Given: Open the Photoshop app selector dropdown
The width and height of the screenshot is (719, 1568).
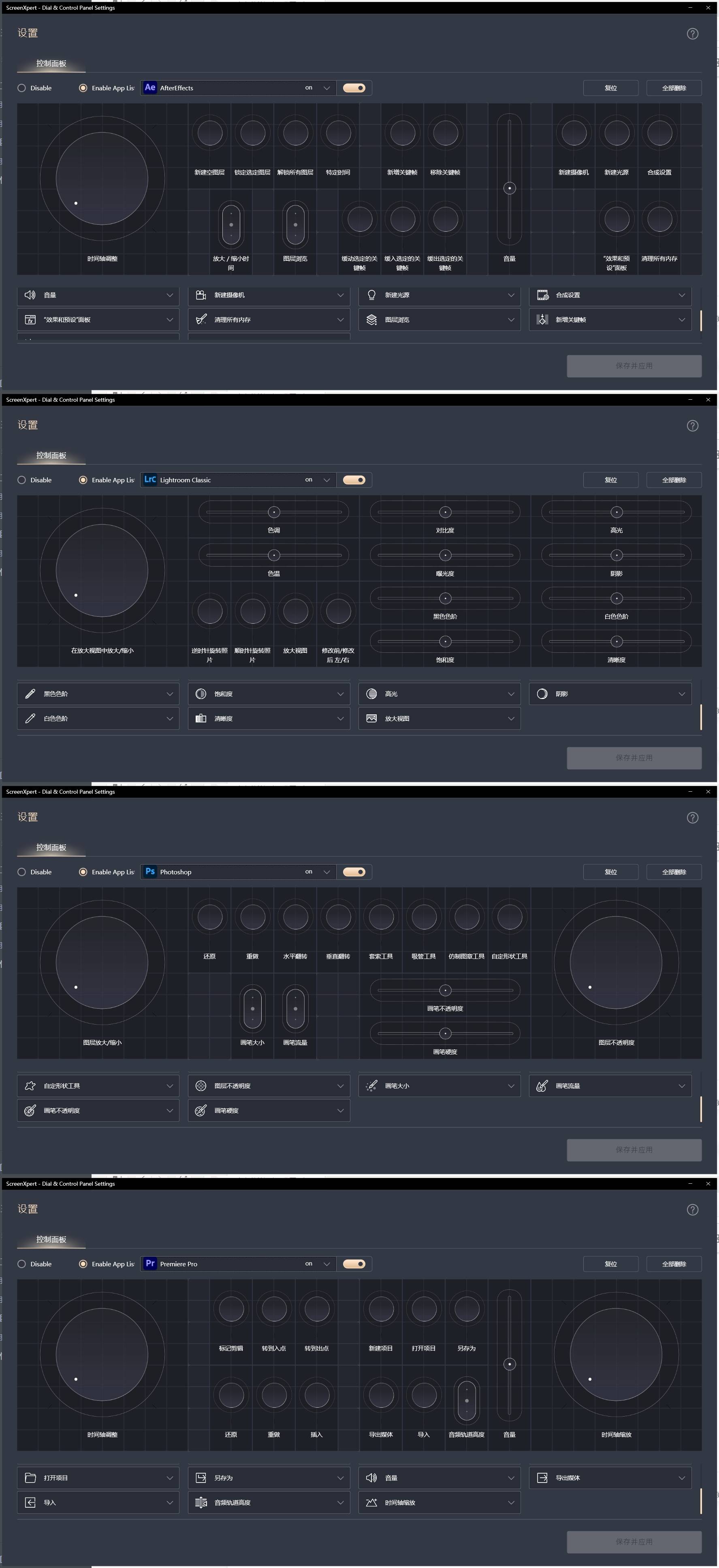Looking at the screenshot, I should 238,871.
